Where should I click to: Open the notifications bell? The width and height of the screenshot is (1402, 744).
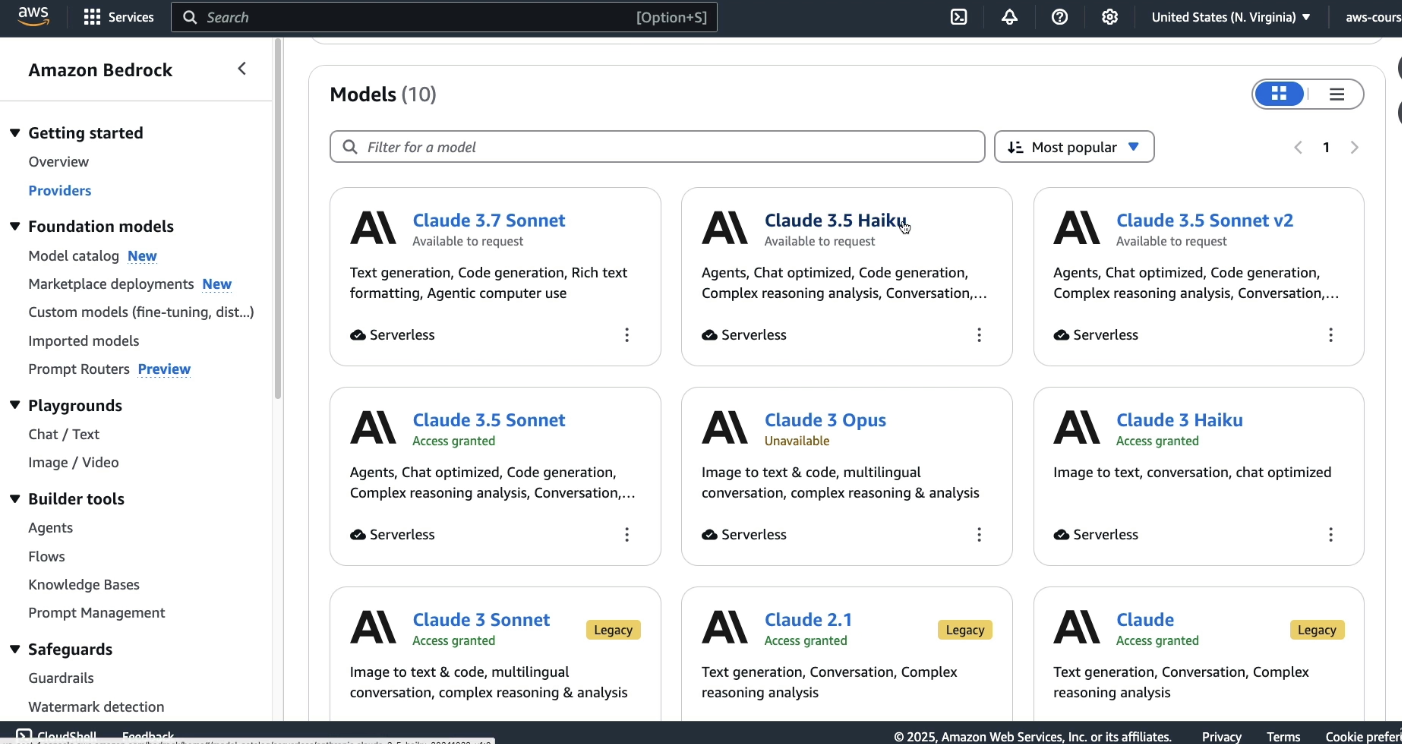click(x=1009, y=17)
